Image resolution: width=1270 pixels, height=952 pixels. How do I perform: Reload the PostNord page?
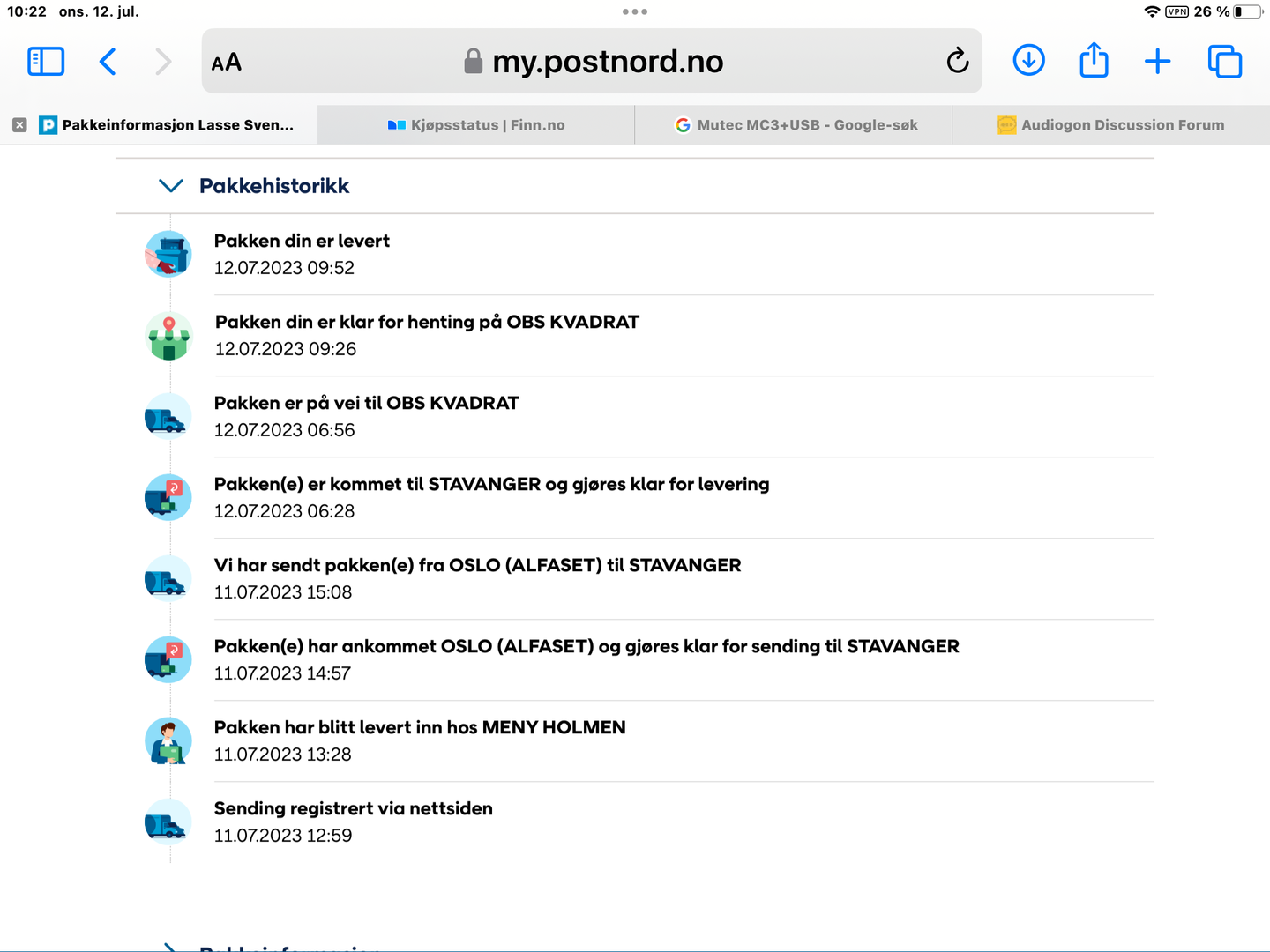pos(957,62)
